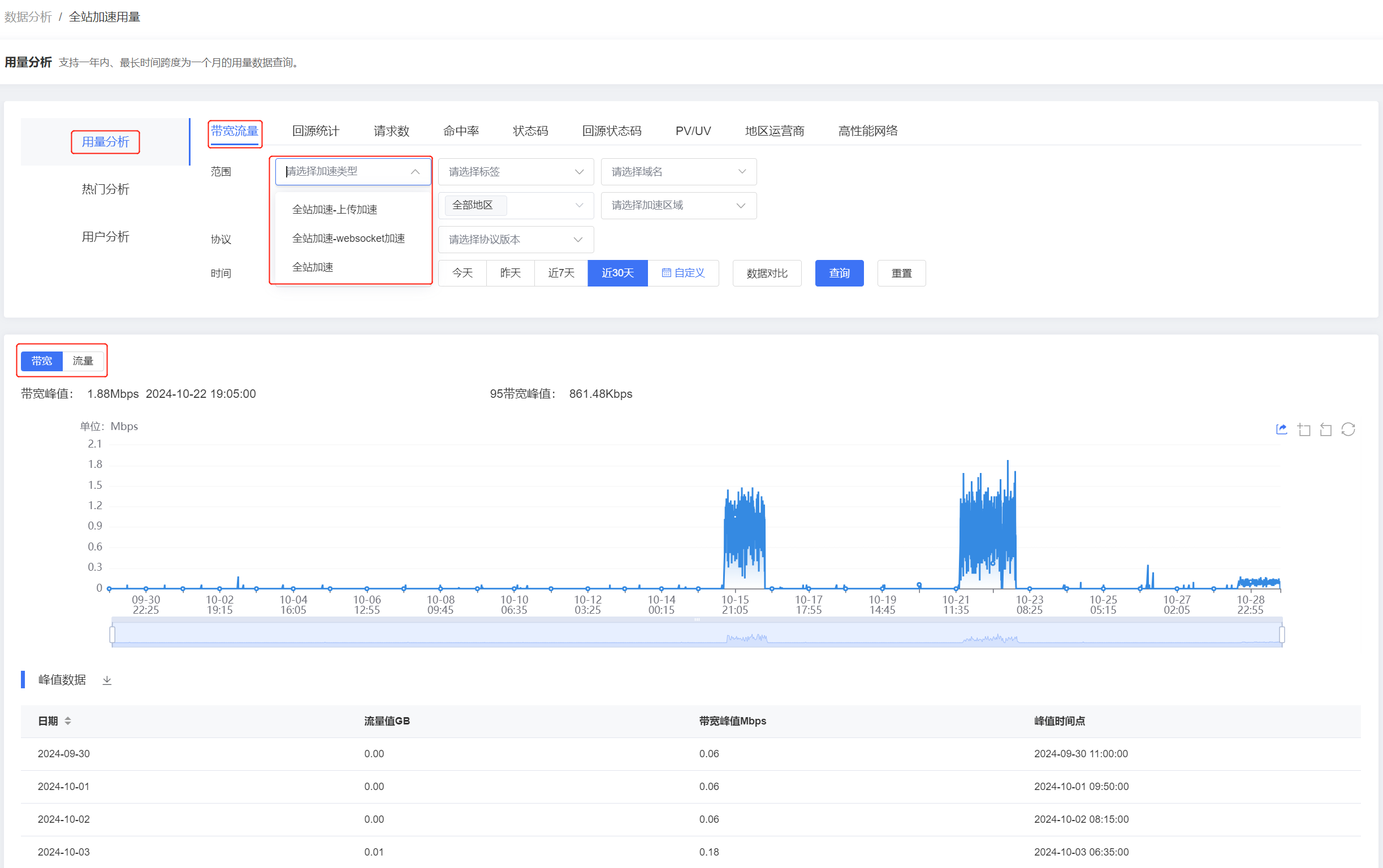Screen dimensions: 1383x868
Task: Open the 命中率 tab
Action: pyautogui.click(x=461, y=132)
